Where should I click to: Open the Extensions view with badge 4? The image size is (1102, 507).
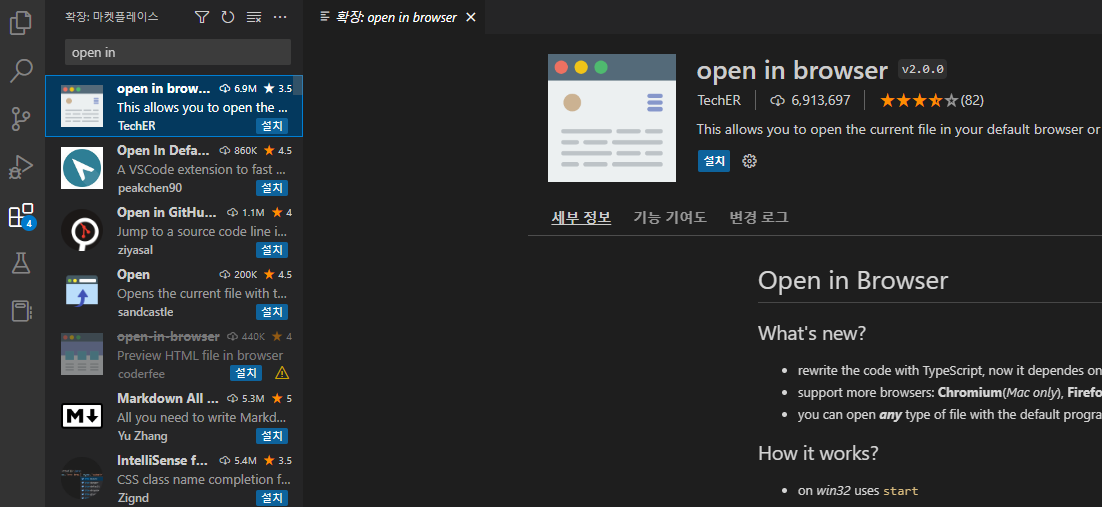coord(21,216)
